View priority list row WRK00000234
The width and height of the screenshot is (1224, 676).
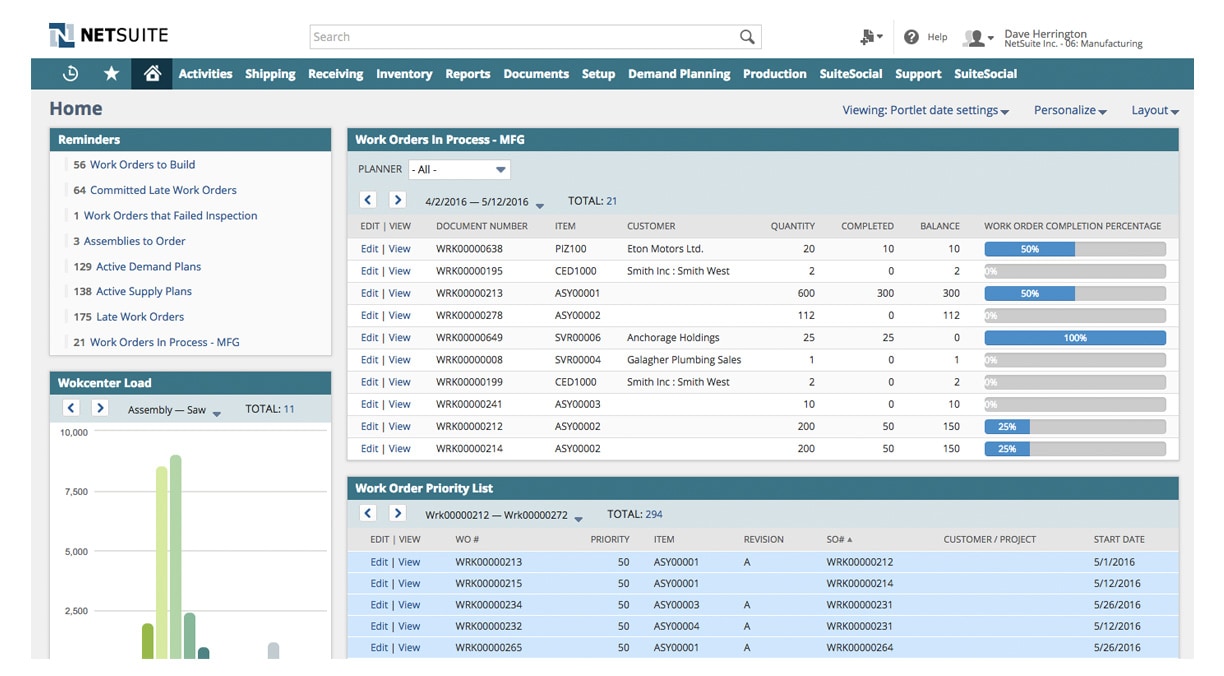(x=409, y=605)
